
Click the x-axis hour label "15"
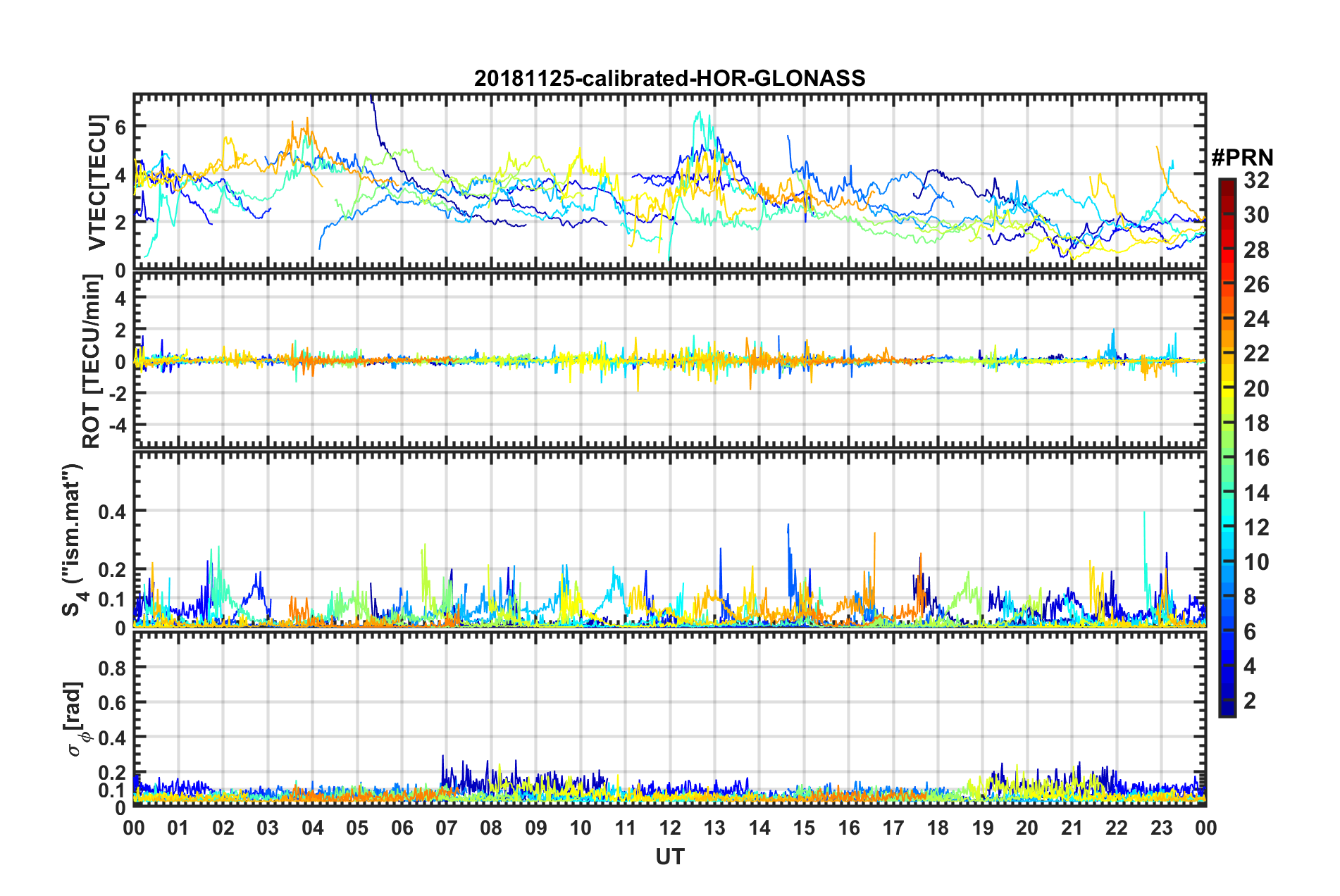click(x=804, y=828)
